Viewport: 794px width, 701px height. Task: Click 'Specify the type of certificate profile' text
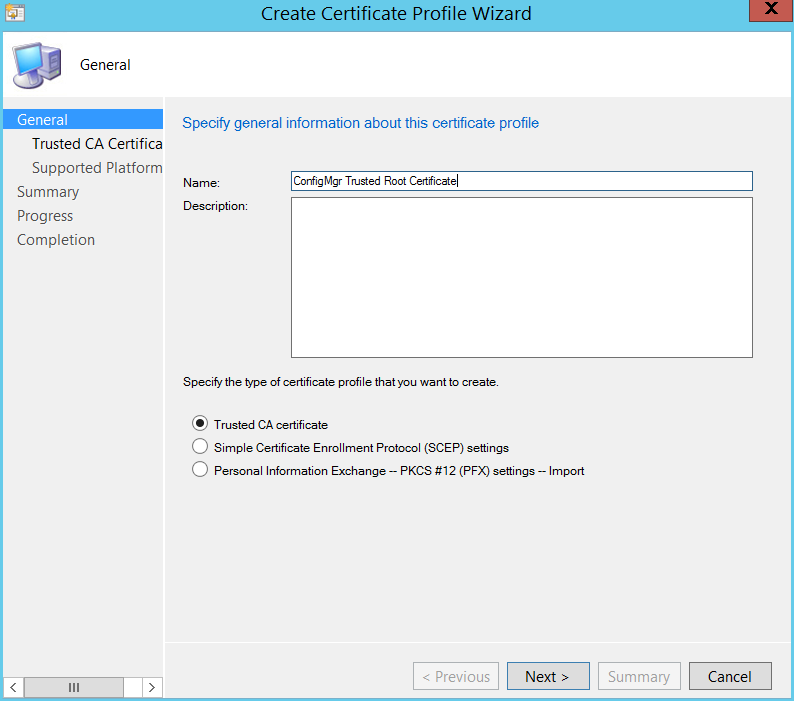coord(340,382)
